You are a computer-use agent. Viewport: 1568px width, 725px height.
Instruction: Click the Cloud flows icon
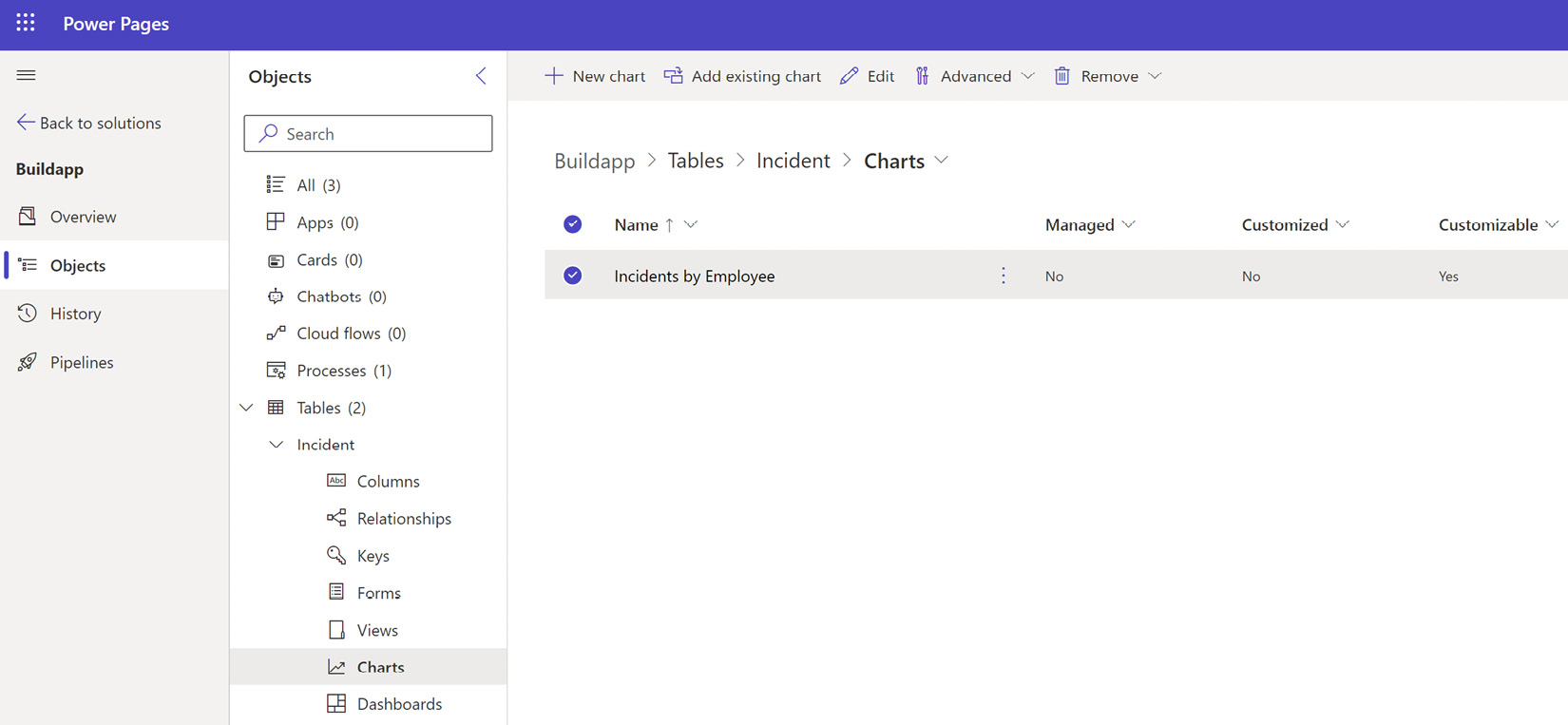click(x=276, y=333)
